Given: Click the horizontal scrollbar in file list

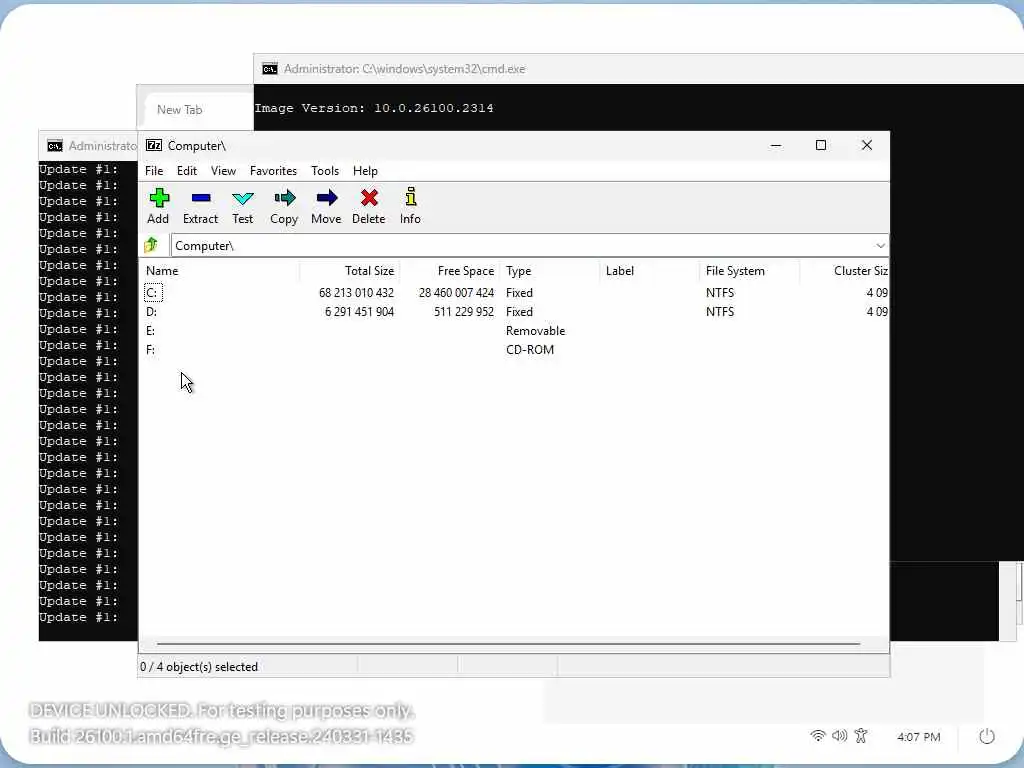Looking at the screenshot, I should (508, 644).
